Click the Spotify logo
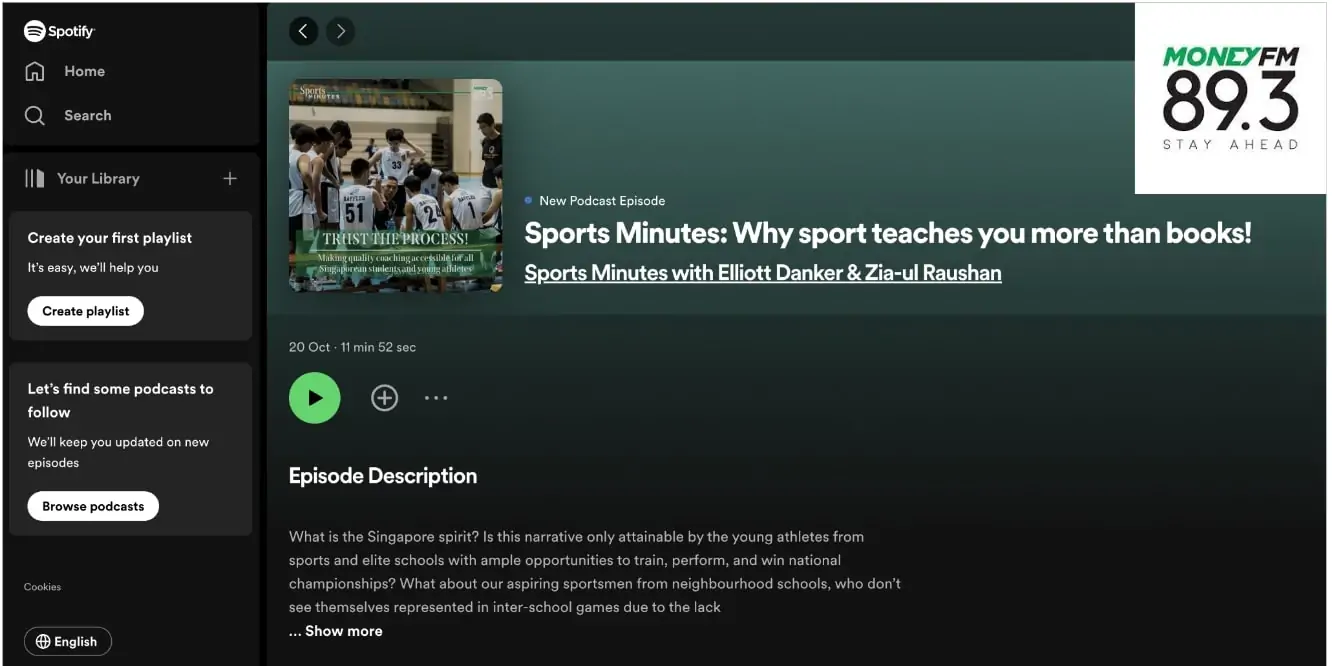The height and width of the screenshot is (666, 1332). (x=59, y=31)
